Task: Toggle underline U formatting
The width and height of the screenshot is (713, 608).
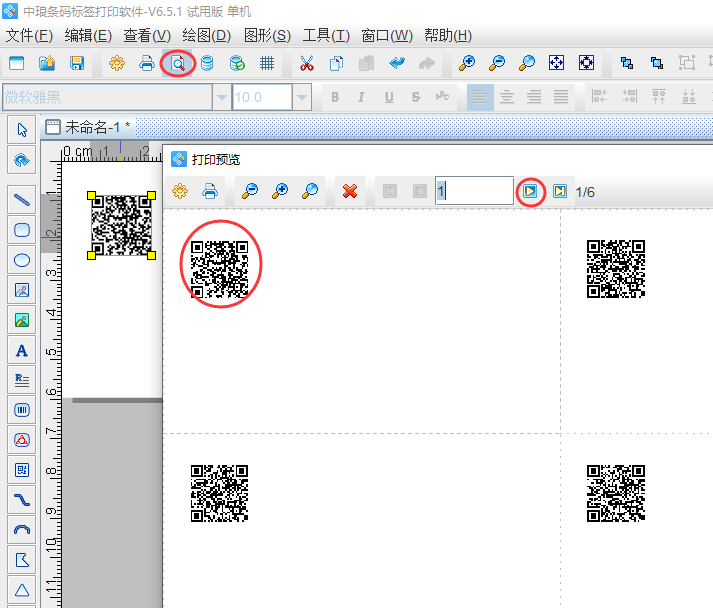Action: 389,97
